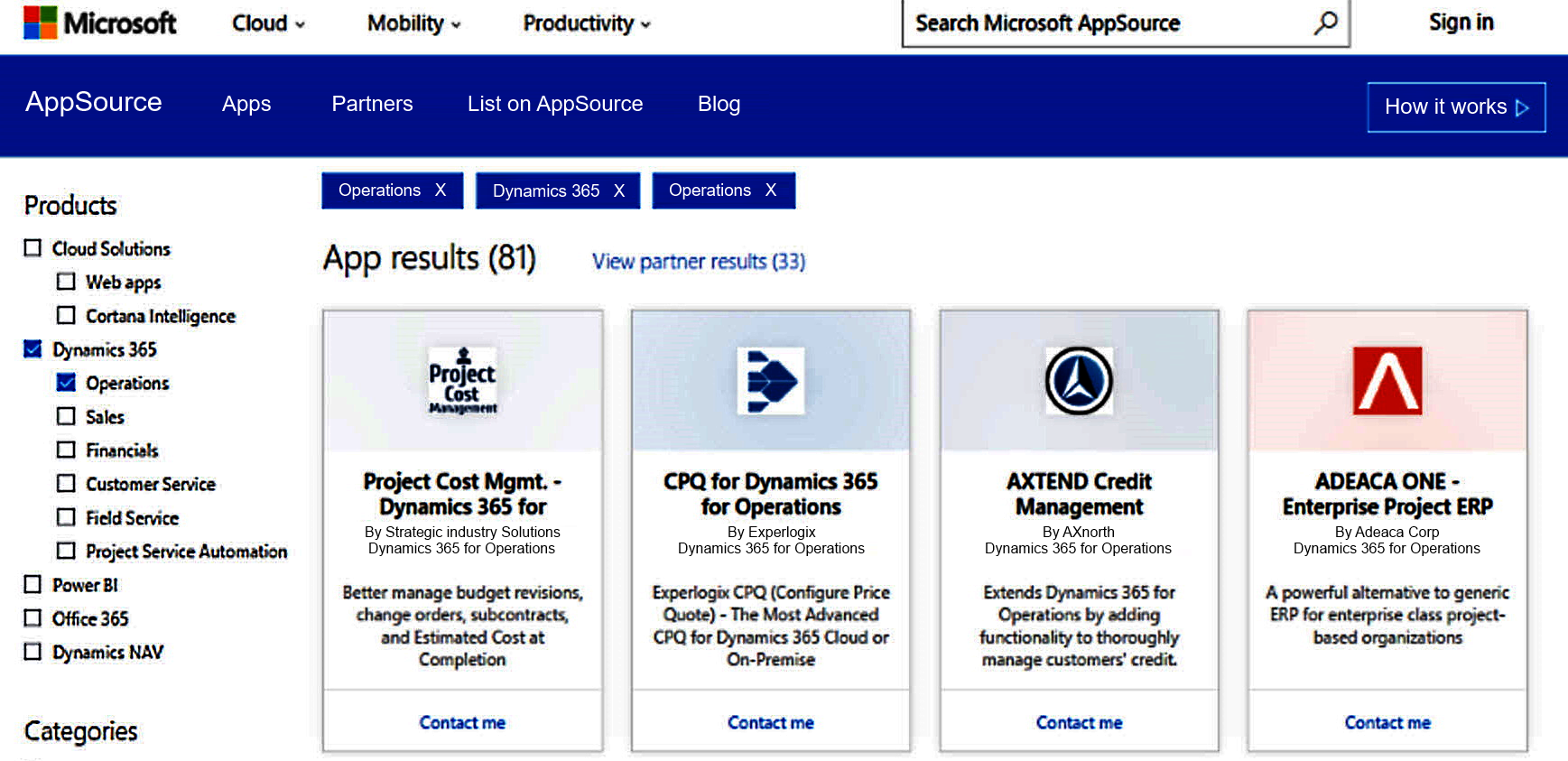Click the Microsoft logo
The image size is (1568, 761).
click(100, 23)
